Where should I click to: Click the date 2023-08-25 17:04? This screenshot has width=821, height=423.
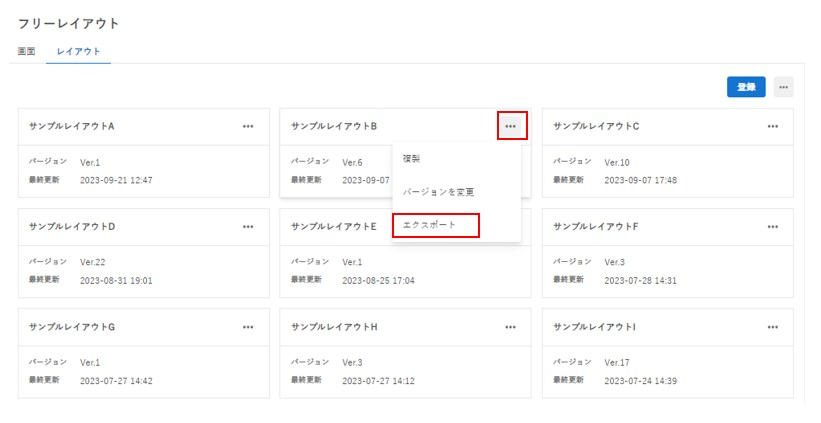379,281
